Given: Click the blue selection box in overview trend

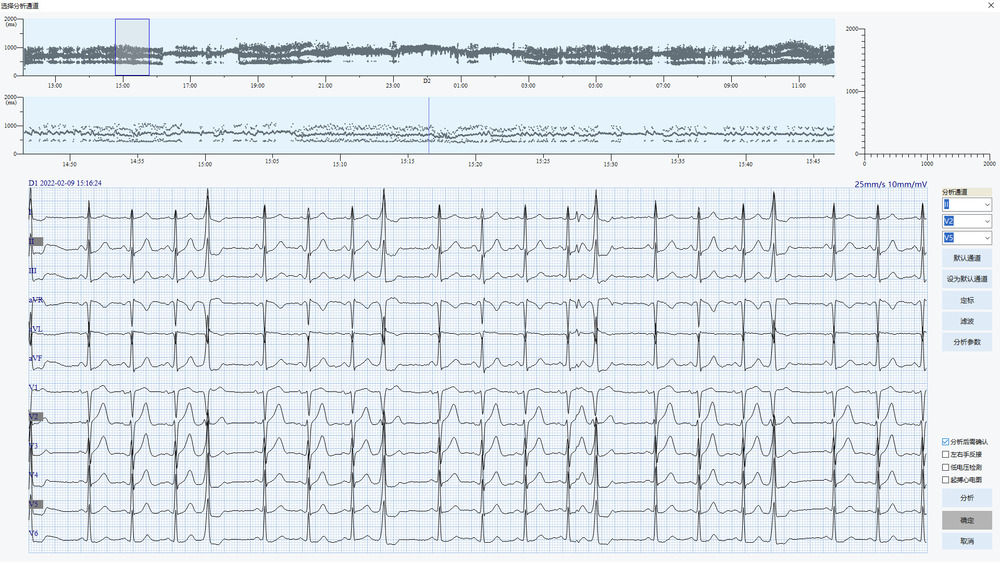Looking at the screenshot, I should (x=132, y=47).
